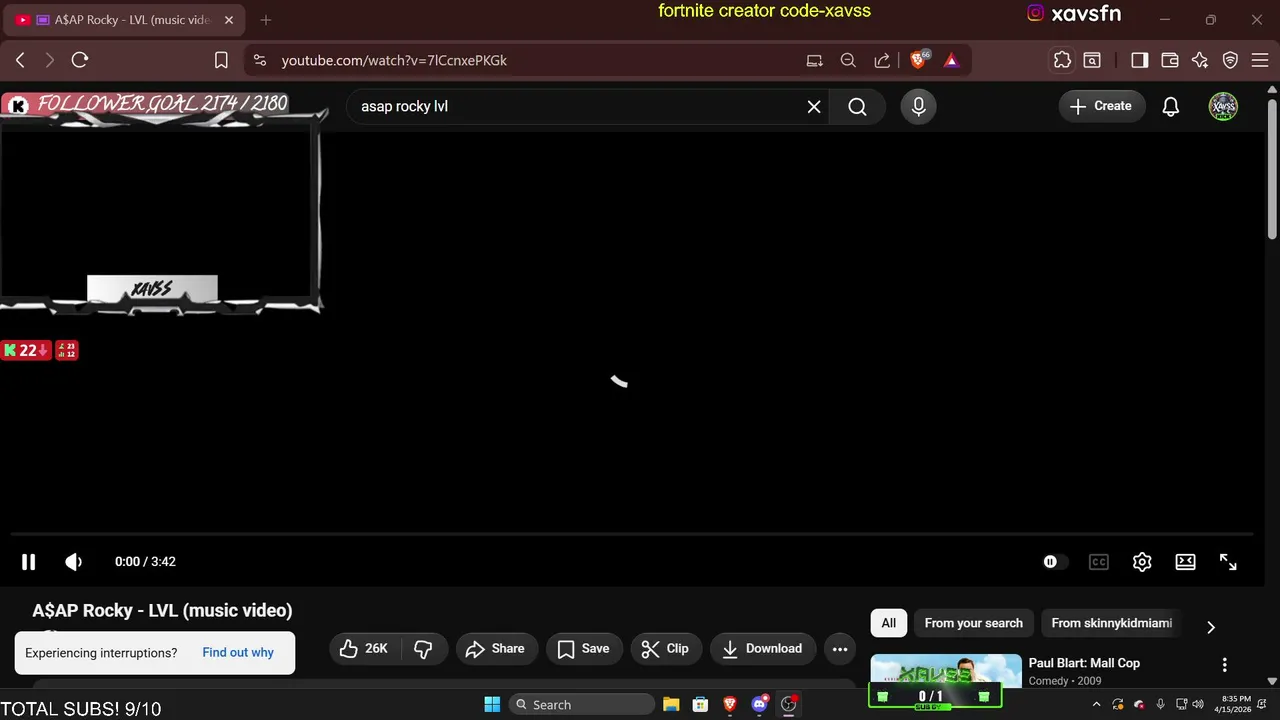
Task: Click the 'Find out why' link
Action: [x=238, y=652]
